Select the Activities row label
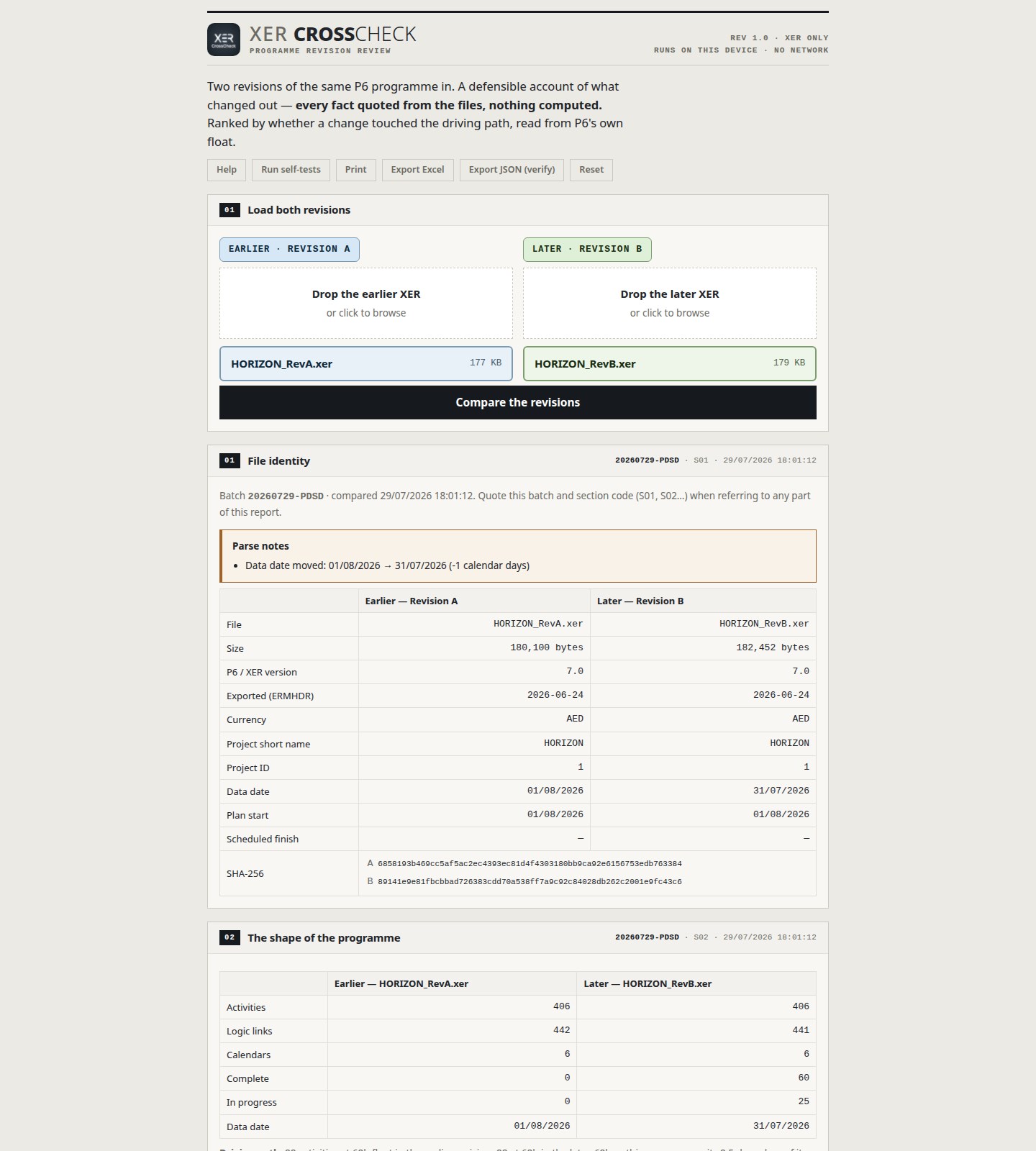 [246, 1007]
